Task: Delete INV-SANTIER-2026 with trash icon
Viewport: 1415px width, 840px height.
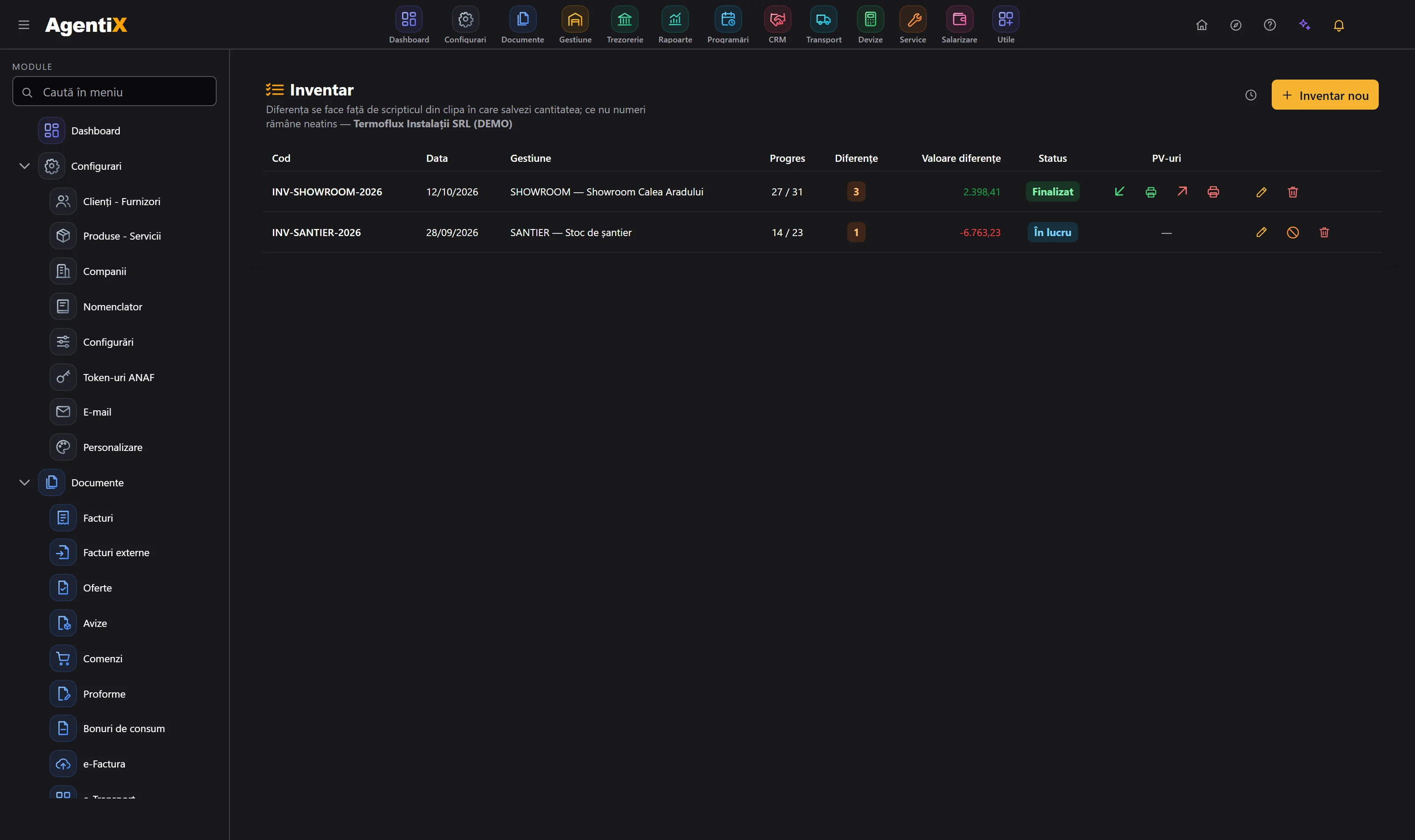Action: point(1324,232)
